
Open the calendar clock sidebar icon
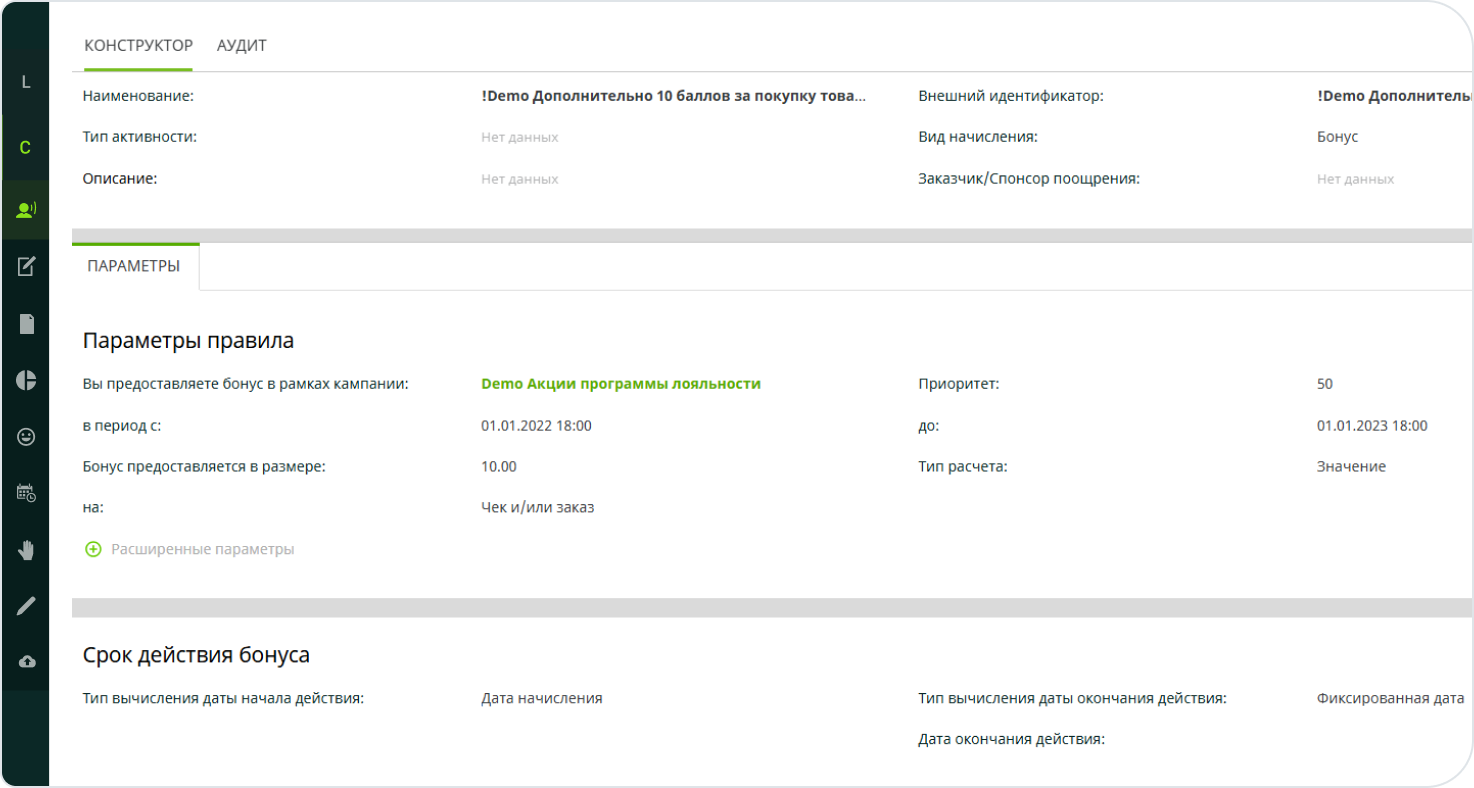tap(26, 492)
